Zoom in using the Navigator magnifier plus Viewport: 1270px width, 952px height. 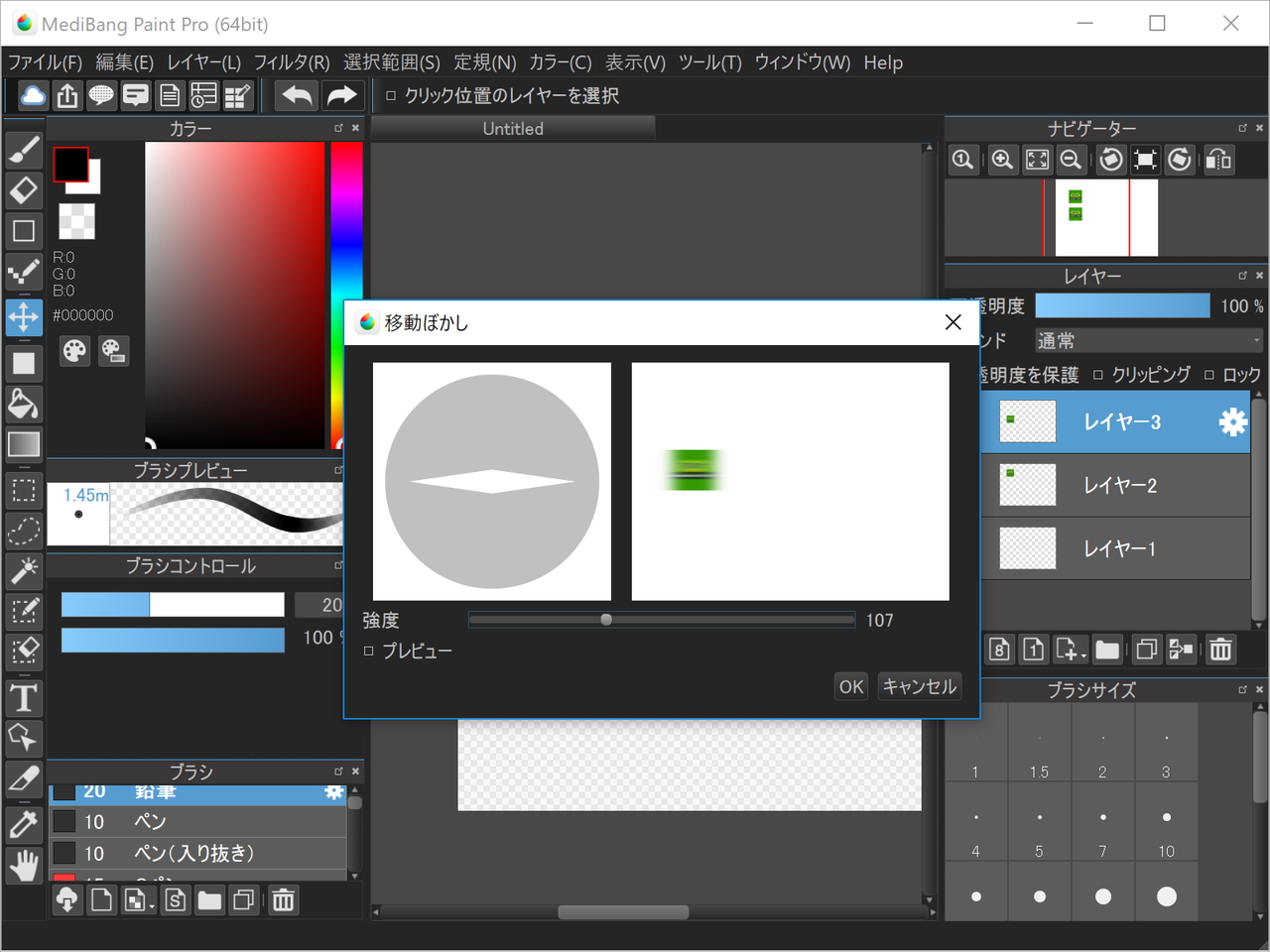click(1002, 160)
